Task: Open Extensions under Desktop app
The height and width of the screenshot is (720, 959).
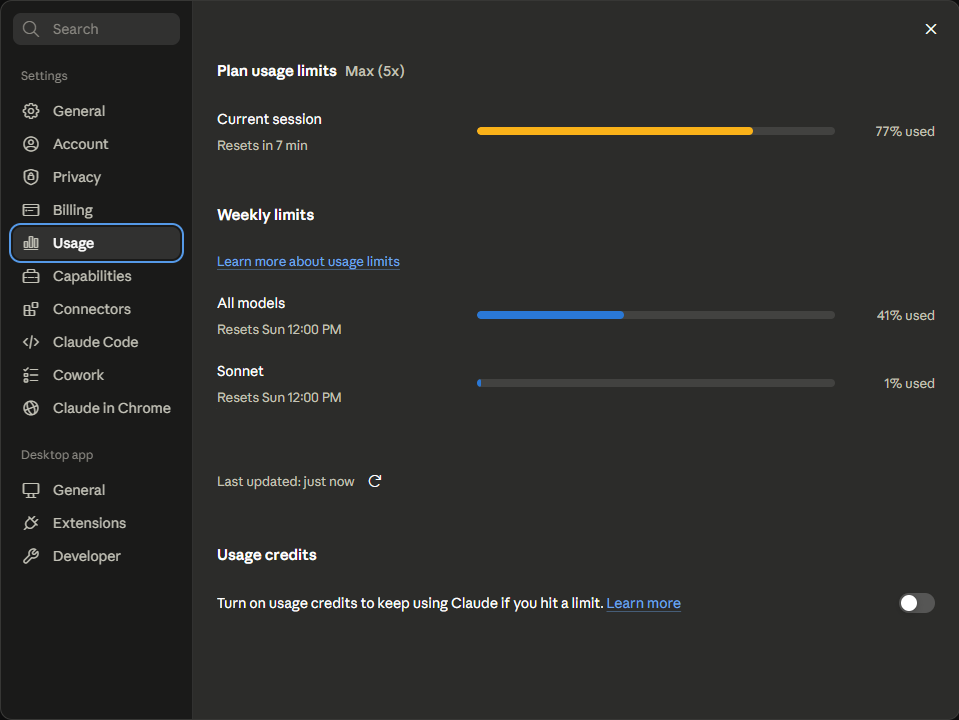Action: (89, 523)
